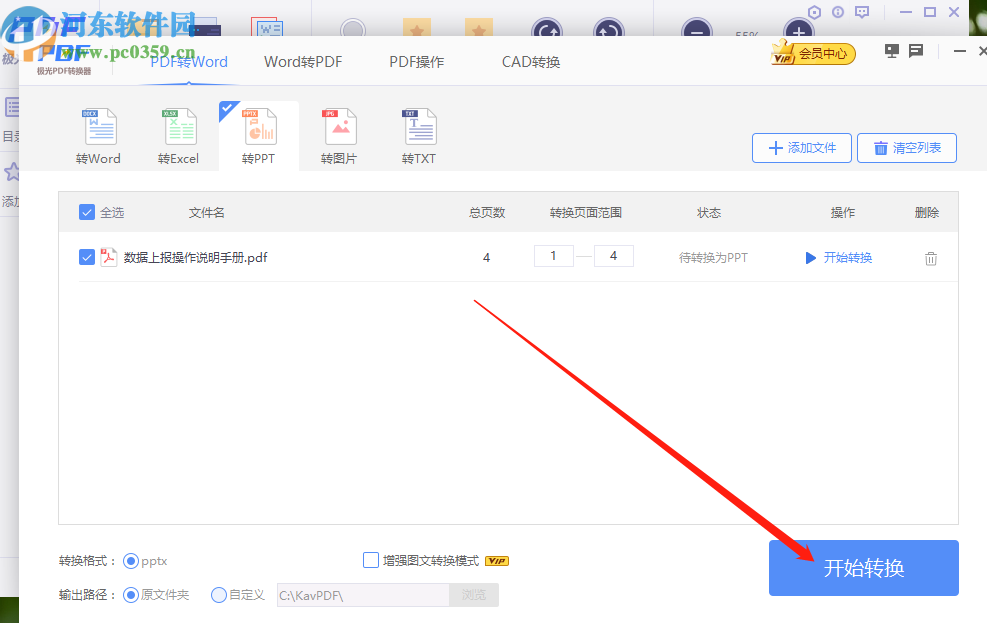Switch to the Word转PDF tab
Viewport: 987px width, 623px height.
point(303,61)
